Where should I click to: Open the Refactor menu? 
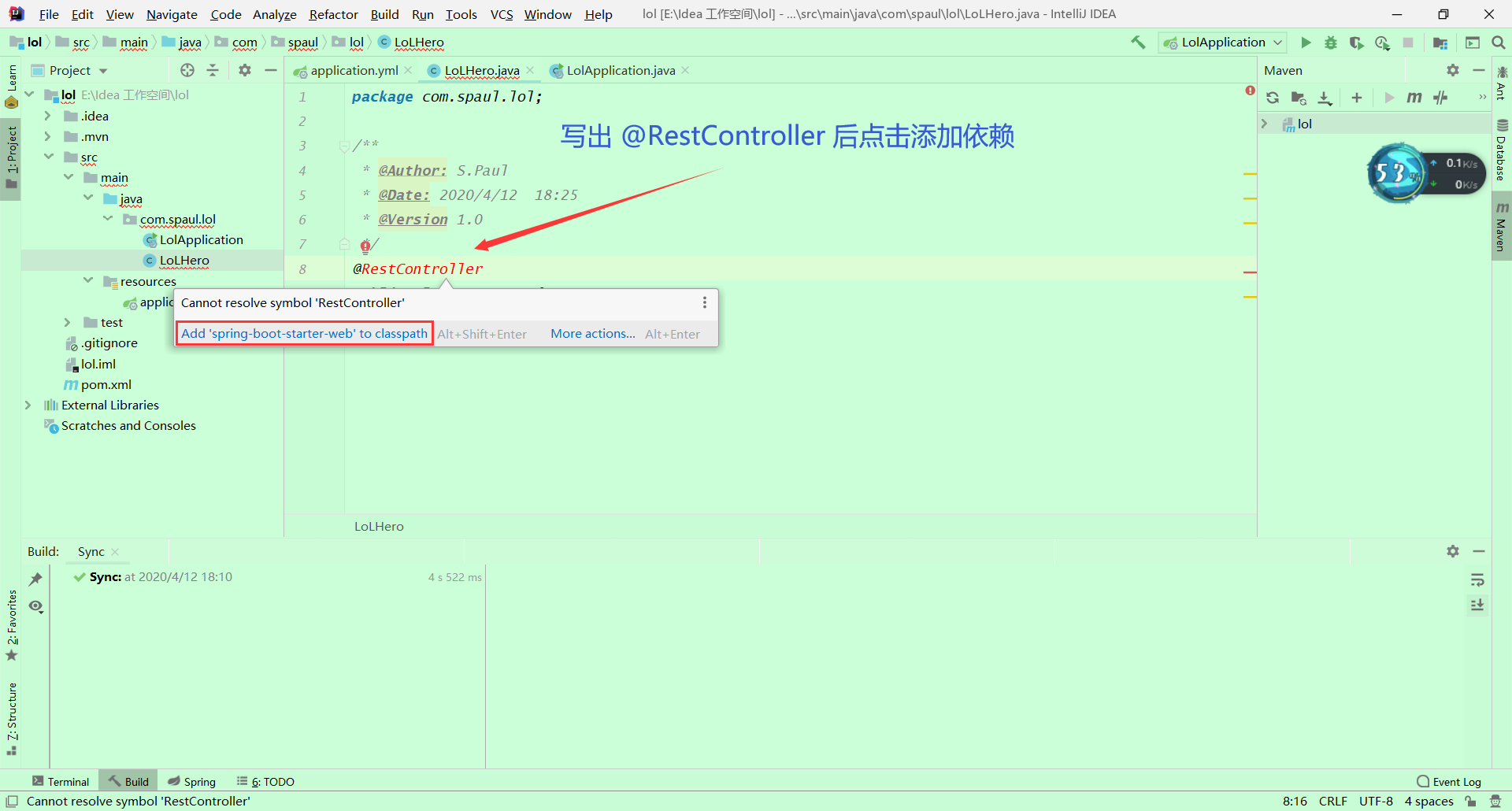(333, 14)
